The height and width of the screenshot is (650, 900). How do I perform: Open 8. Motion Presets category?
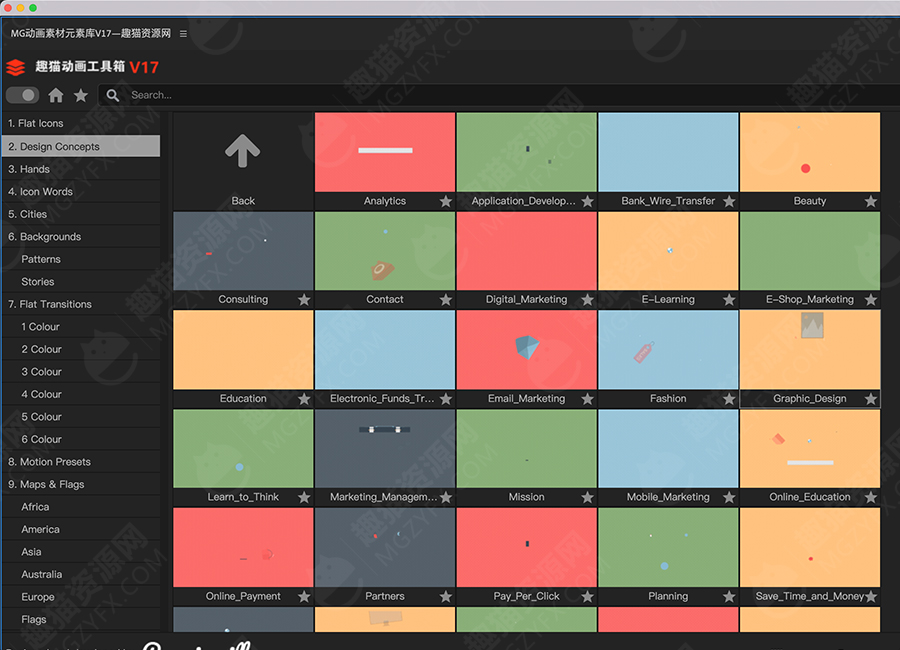(81, 462)
